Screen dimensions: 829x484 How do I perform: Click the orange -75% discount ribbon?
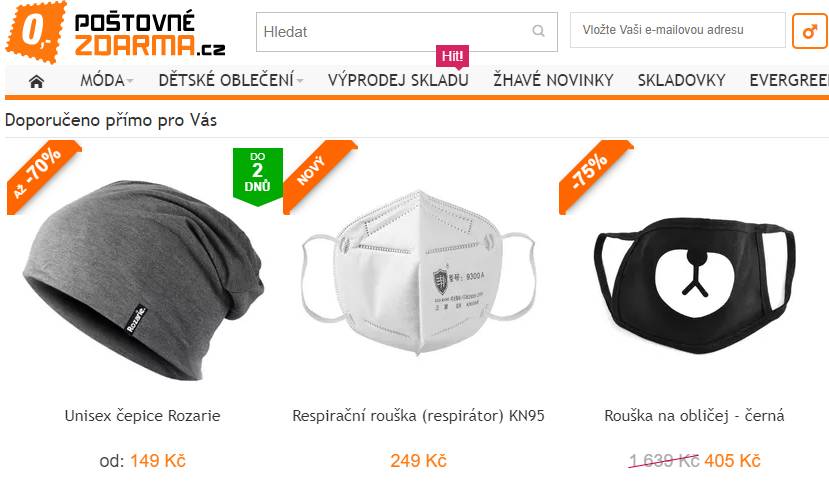point(594,176)
